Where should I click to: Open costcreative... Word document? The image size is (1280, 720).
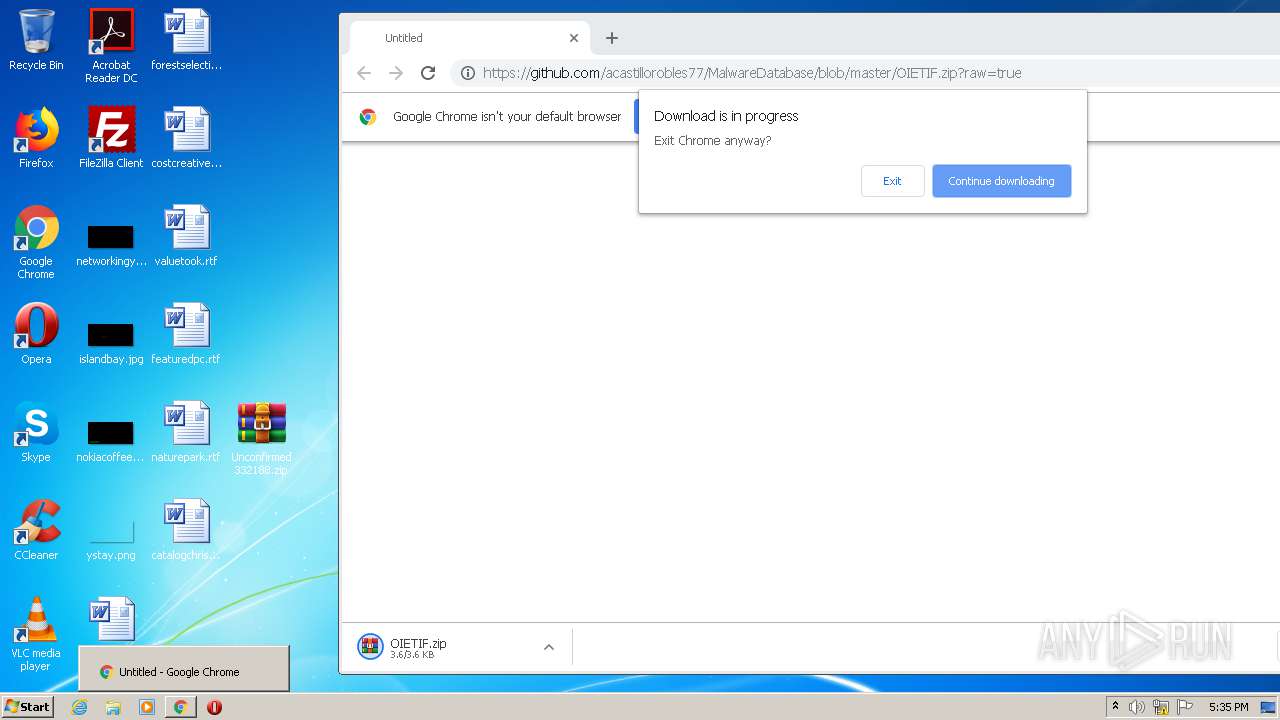(186, 138)
